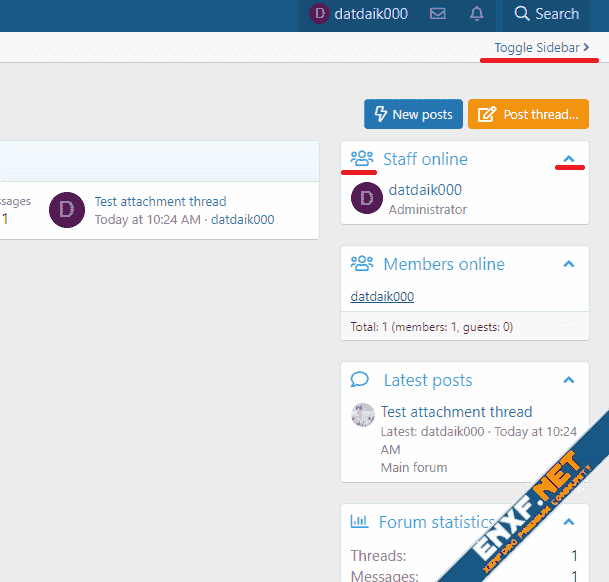Viewport: 609px width, 582px height.
Task: Click the Staff online people icon
Action: (361, 158)
